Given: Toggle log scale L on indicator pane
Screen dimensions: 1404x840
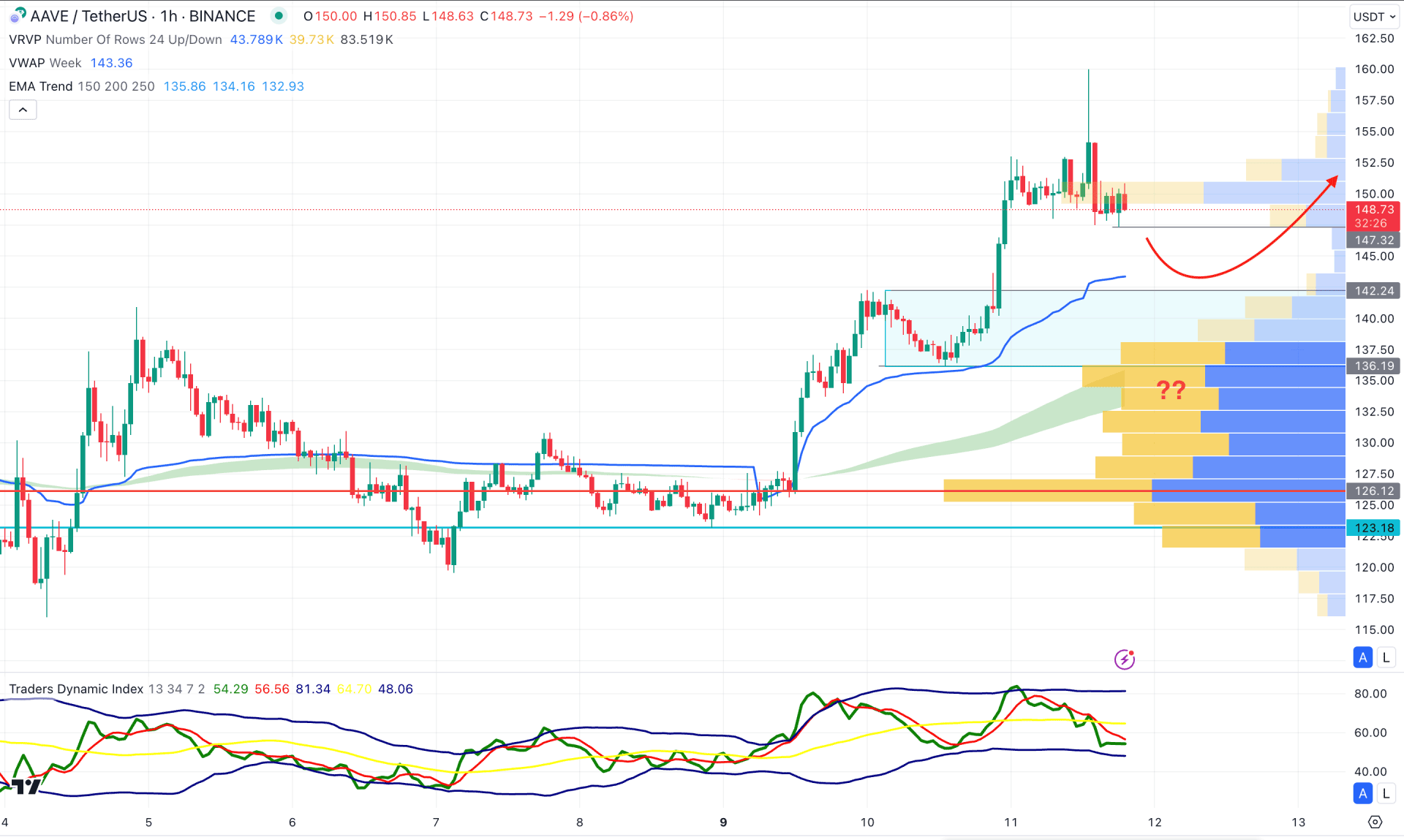Looking at the screenshot, I should tap(1386, 793).
